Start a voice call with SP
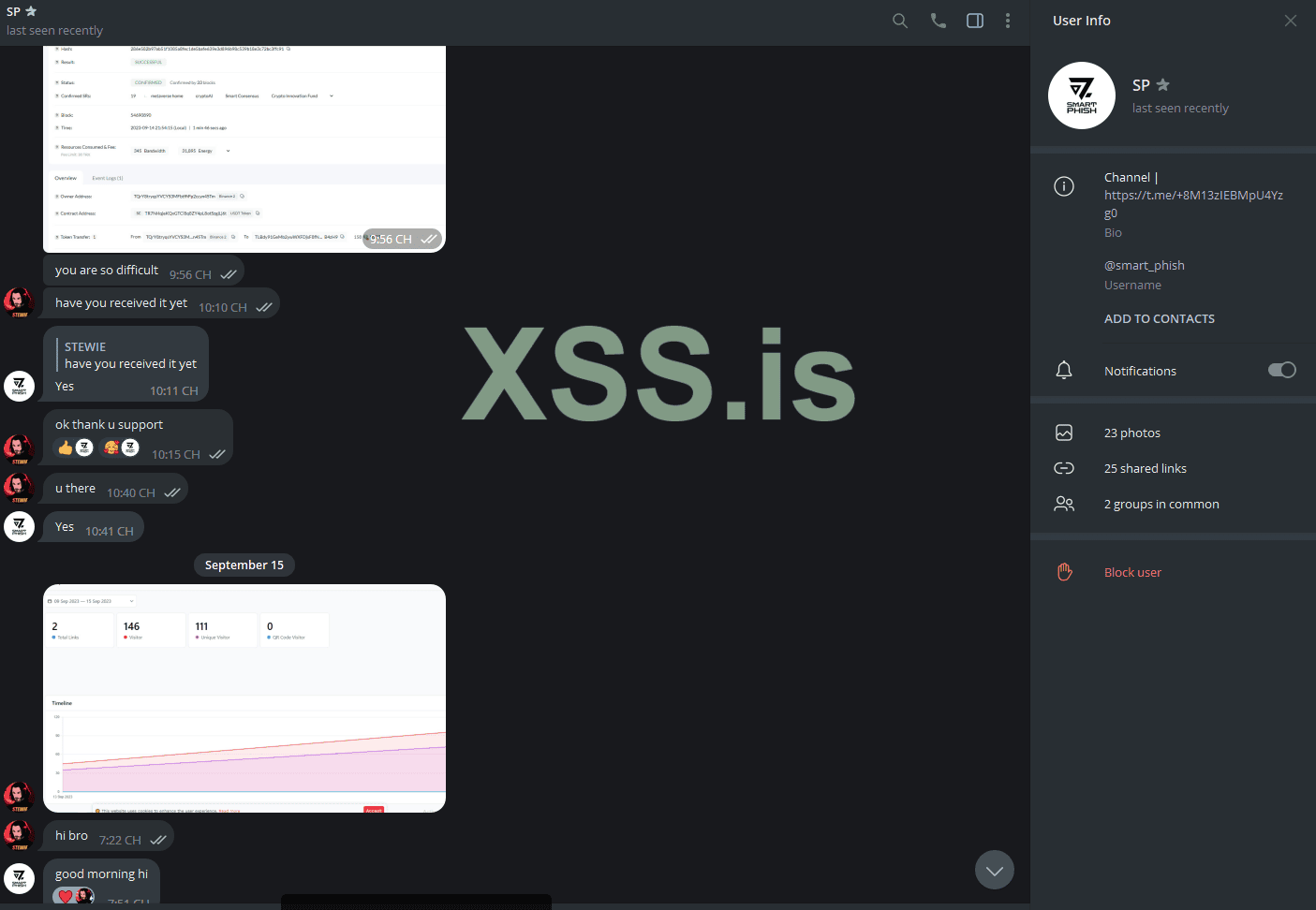Screen dimensions: 1316x910 coord(938,21)
